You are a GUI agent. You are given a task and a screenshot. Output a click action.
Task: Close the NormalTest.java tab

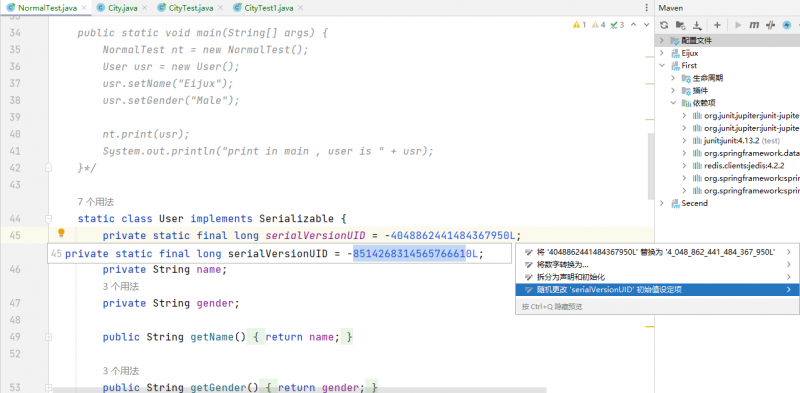point(84,8)
